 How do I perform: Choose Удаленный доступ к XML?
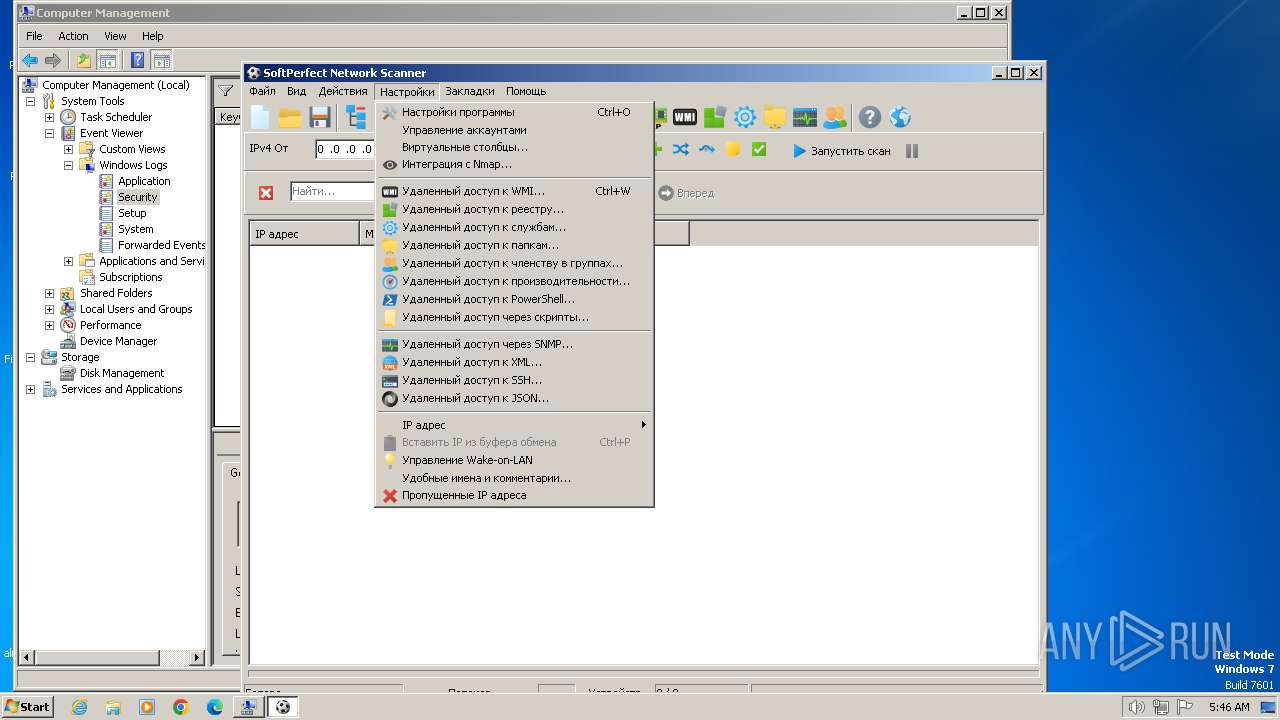coord(514,362)
